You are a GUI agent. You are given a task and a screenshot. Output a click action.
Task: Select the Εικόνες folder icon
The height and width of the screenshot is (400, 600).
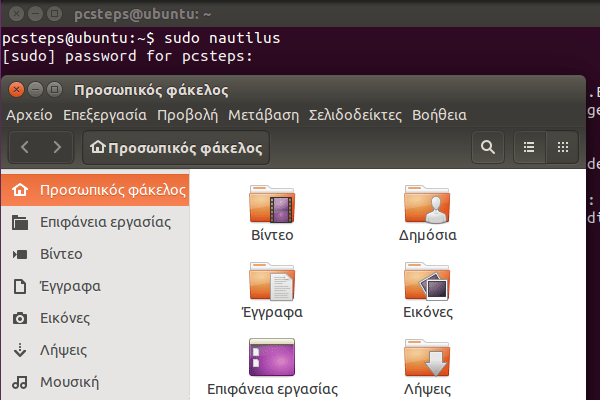pos(427,281)
